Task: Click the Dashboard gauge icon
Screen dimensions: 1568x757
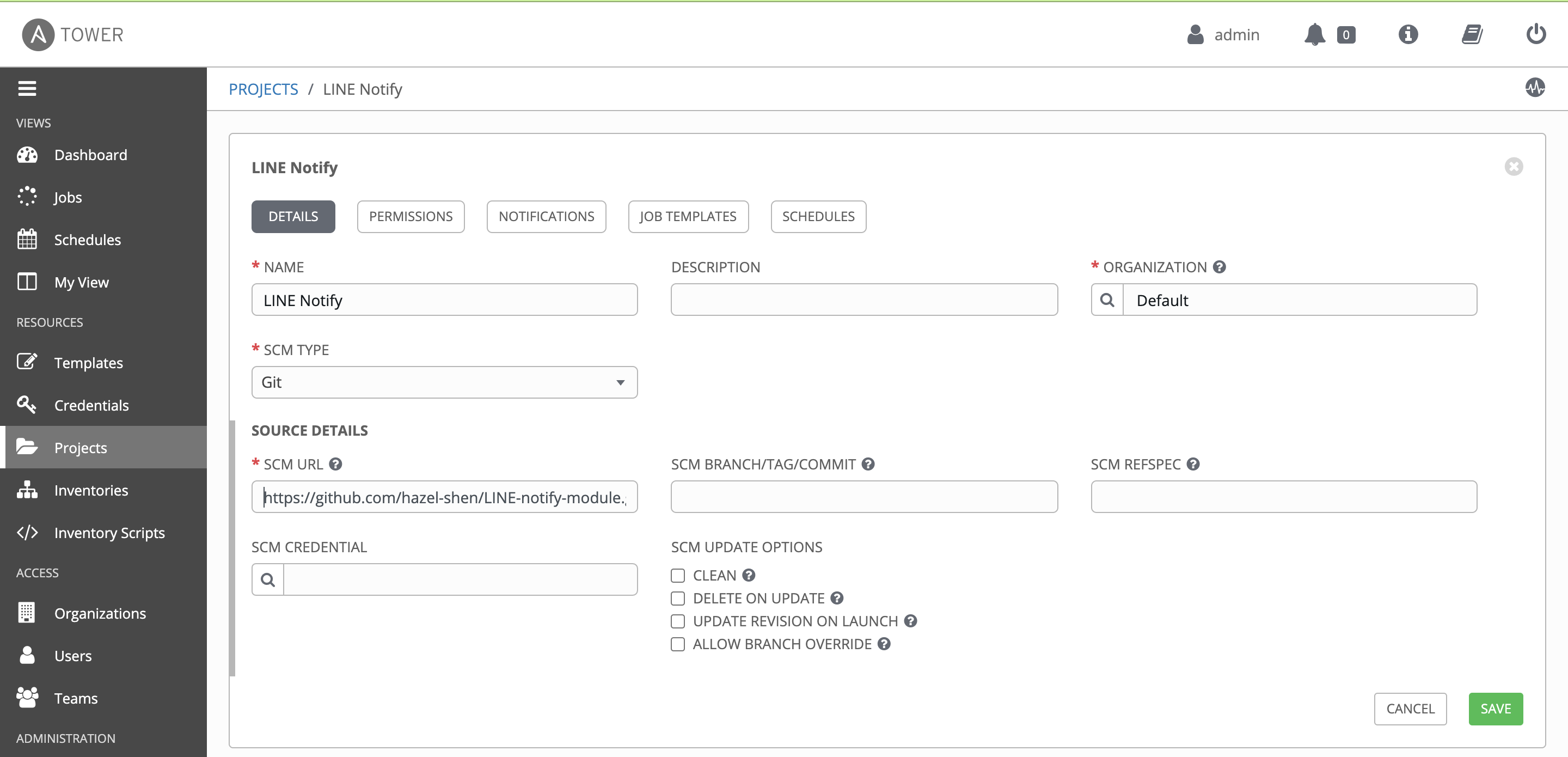Action: coord(27,155)
